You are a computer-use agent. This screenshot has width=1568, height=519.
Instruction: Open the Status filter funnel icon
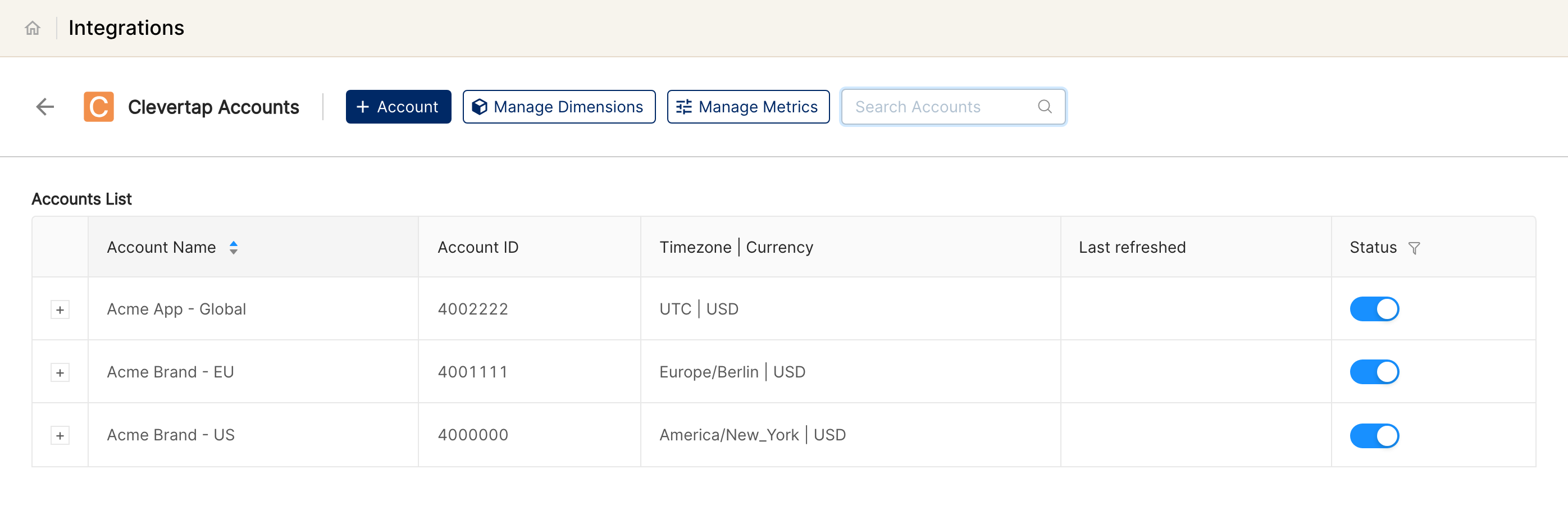[1414, 248]
